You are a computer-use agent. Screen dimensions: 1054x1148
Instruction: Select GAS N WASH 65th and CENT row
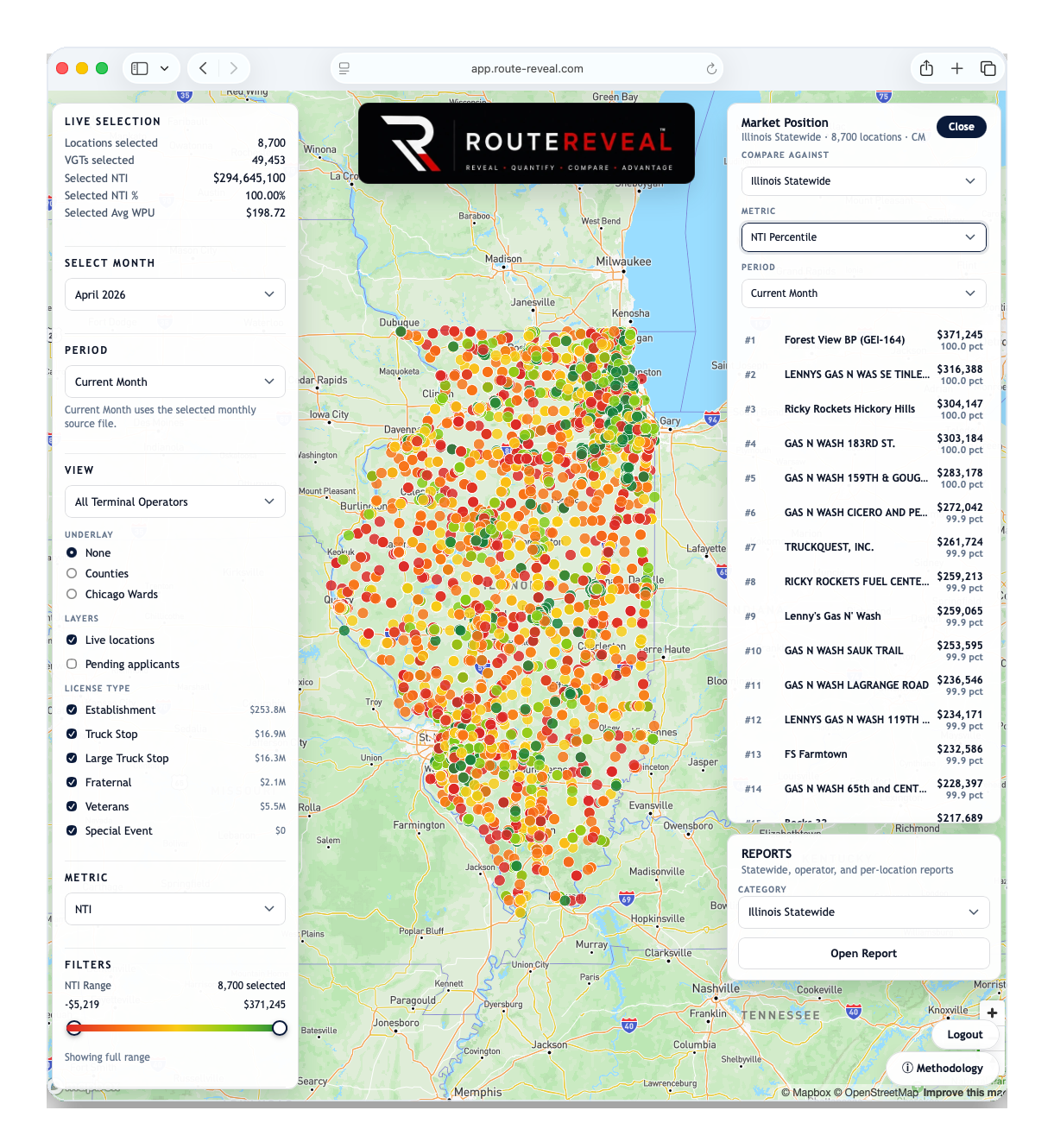[x=863, y=789]
